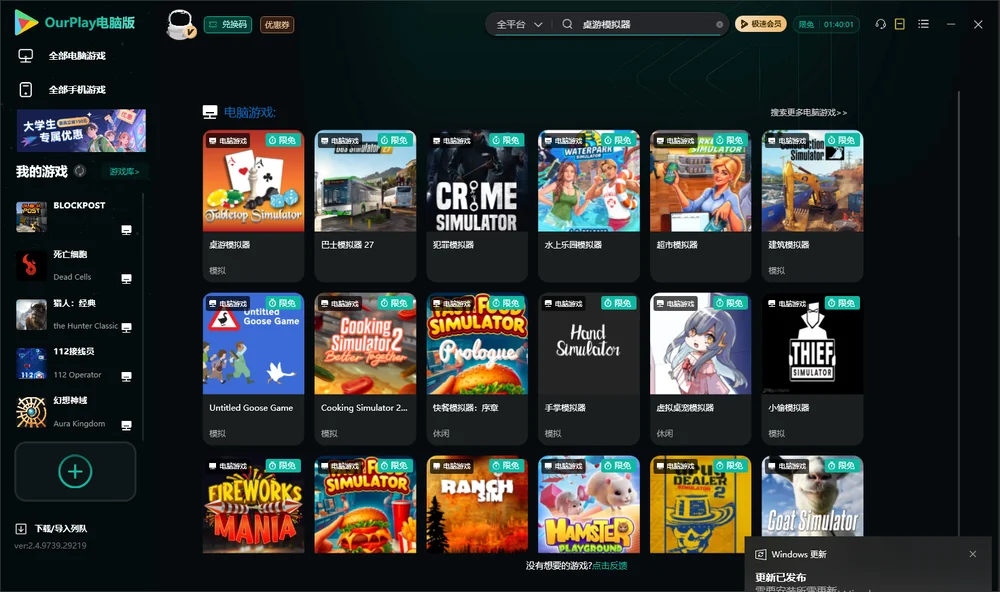
Task: Click the OurPlay logo icon
Action: tap(26, 23)
